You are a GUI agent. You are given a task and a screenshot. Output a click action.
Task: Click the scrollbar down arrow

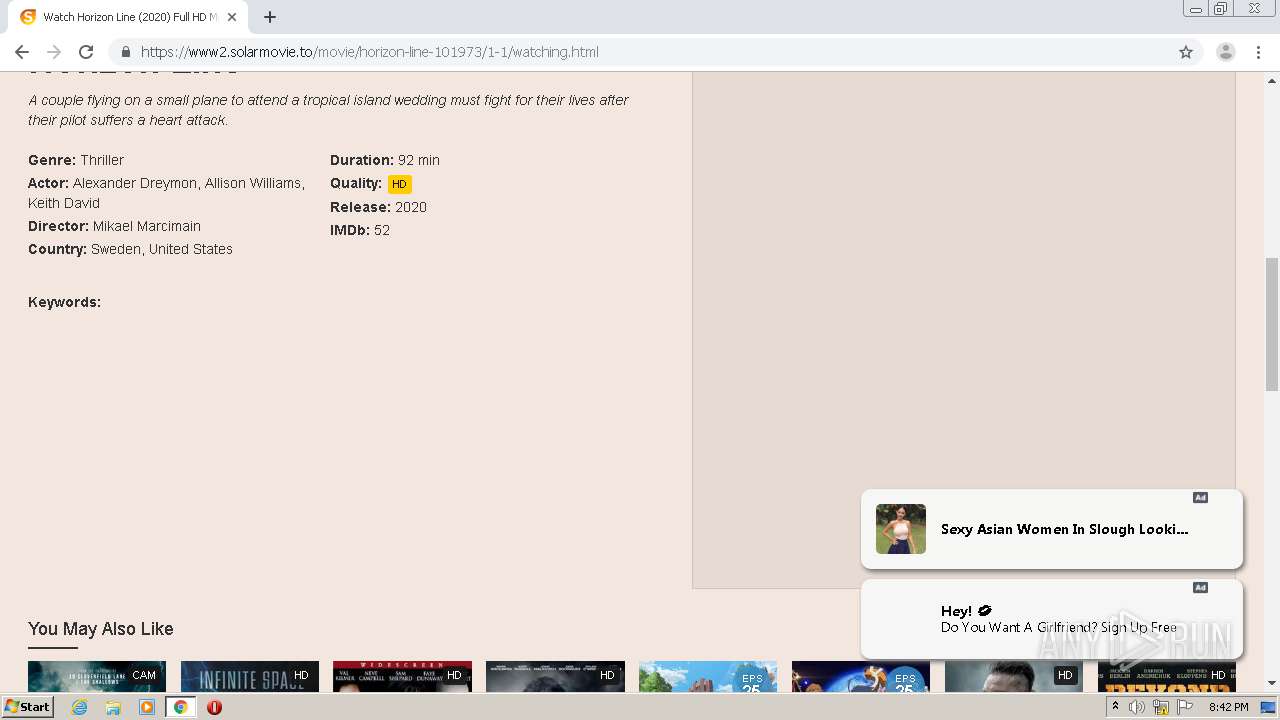[1271, 683]
